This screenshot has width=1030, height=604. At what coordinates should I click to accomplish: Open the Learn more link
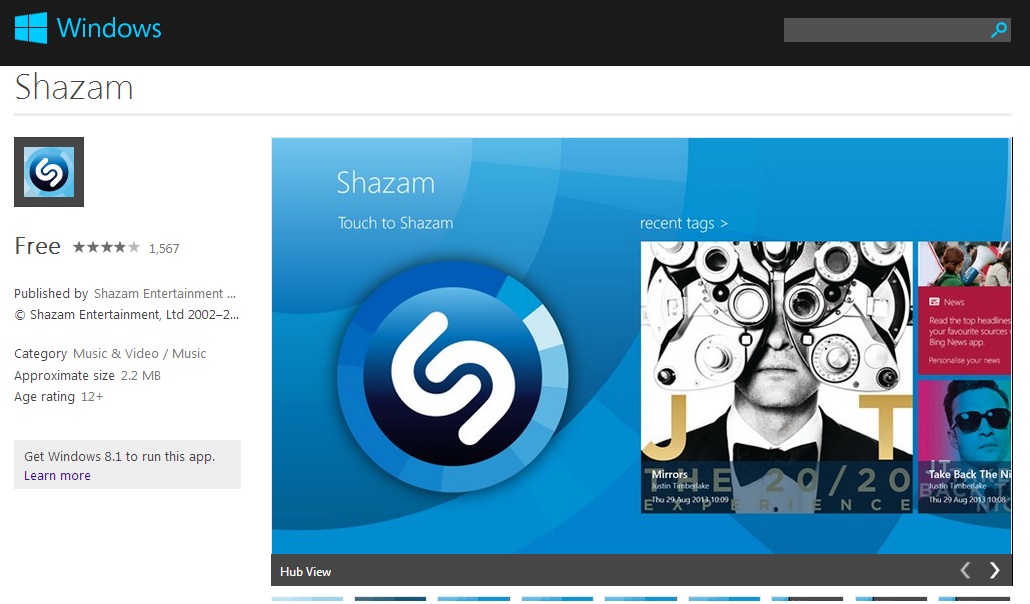tap(57, 476)
